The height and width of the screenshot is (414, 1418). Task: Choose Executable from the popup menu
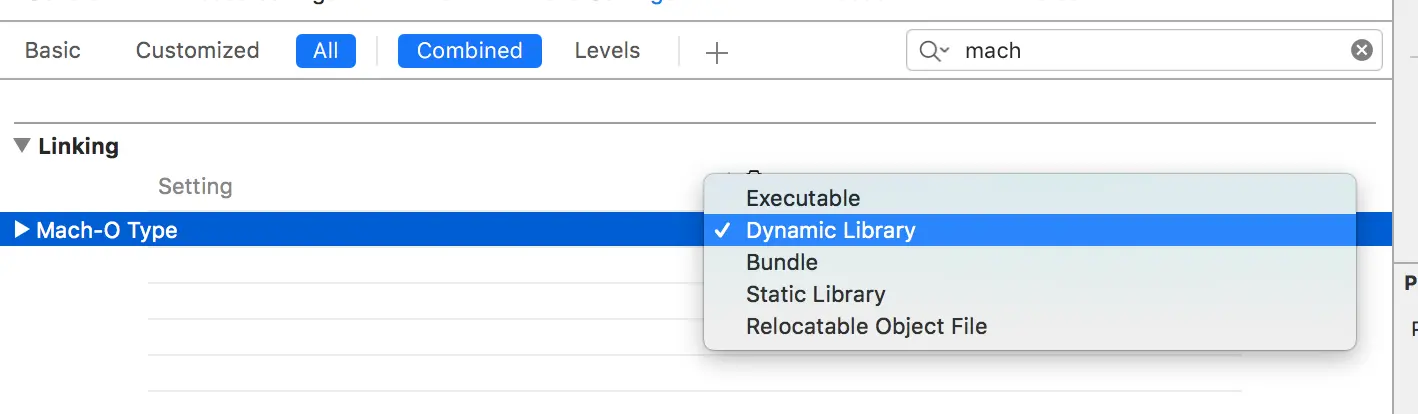pyautogui.click(x=802, y=198)
